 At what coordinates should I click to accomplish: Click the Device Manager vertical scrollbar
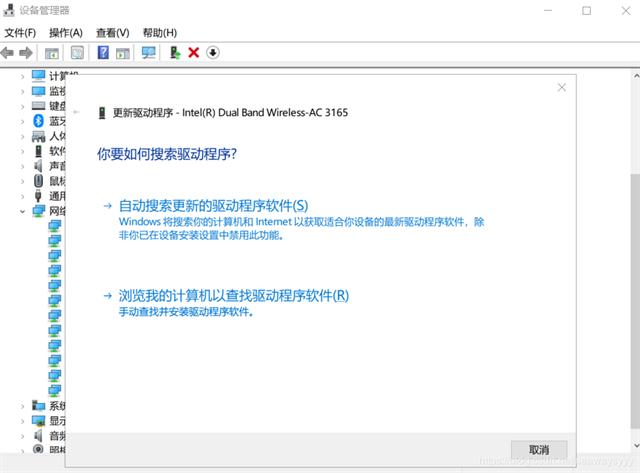[635, 301]
